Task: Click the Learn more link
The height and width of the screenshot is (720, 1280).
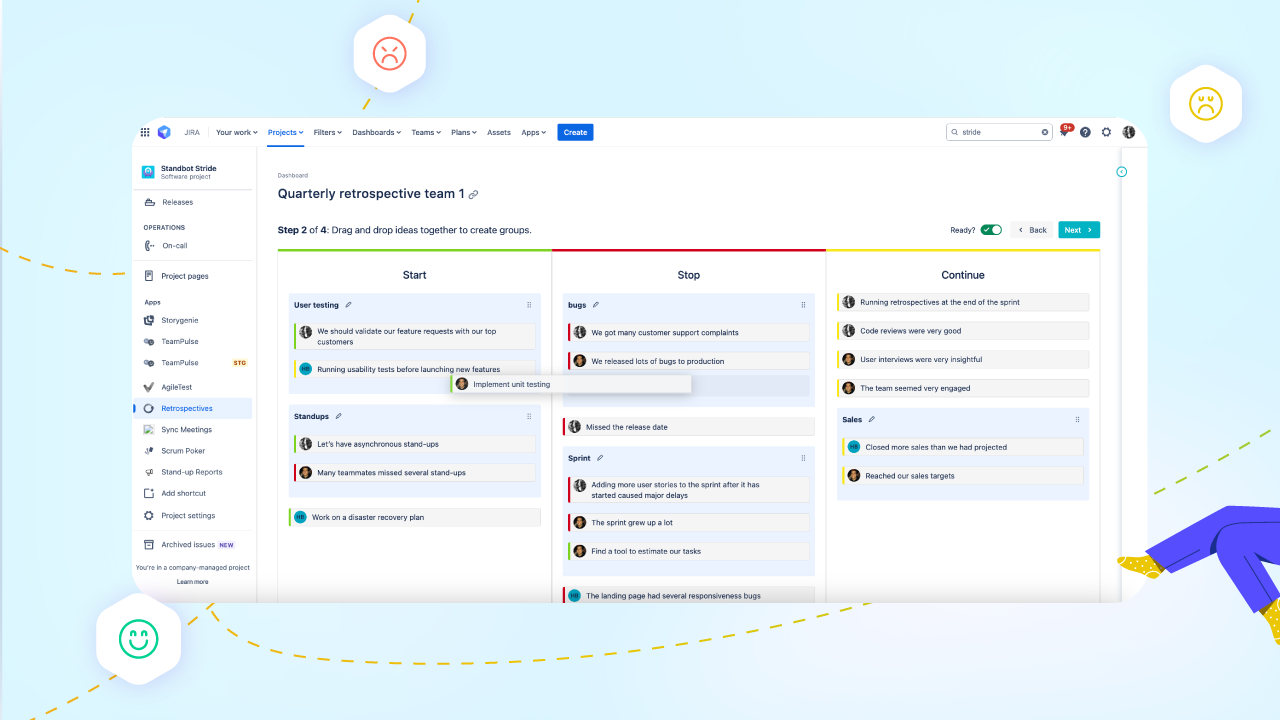Action: point(192,581)
